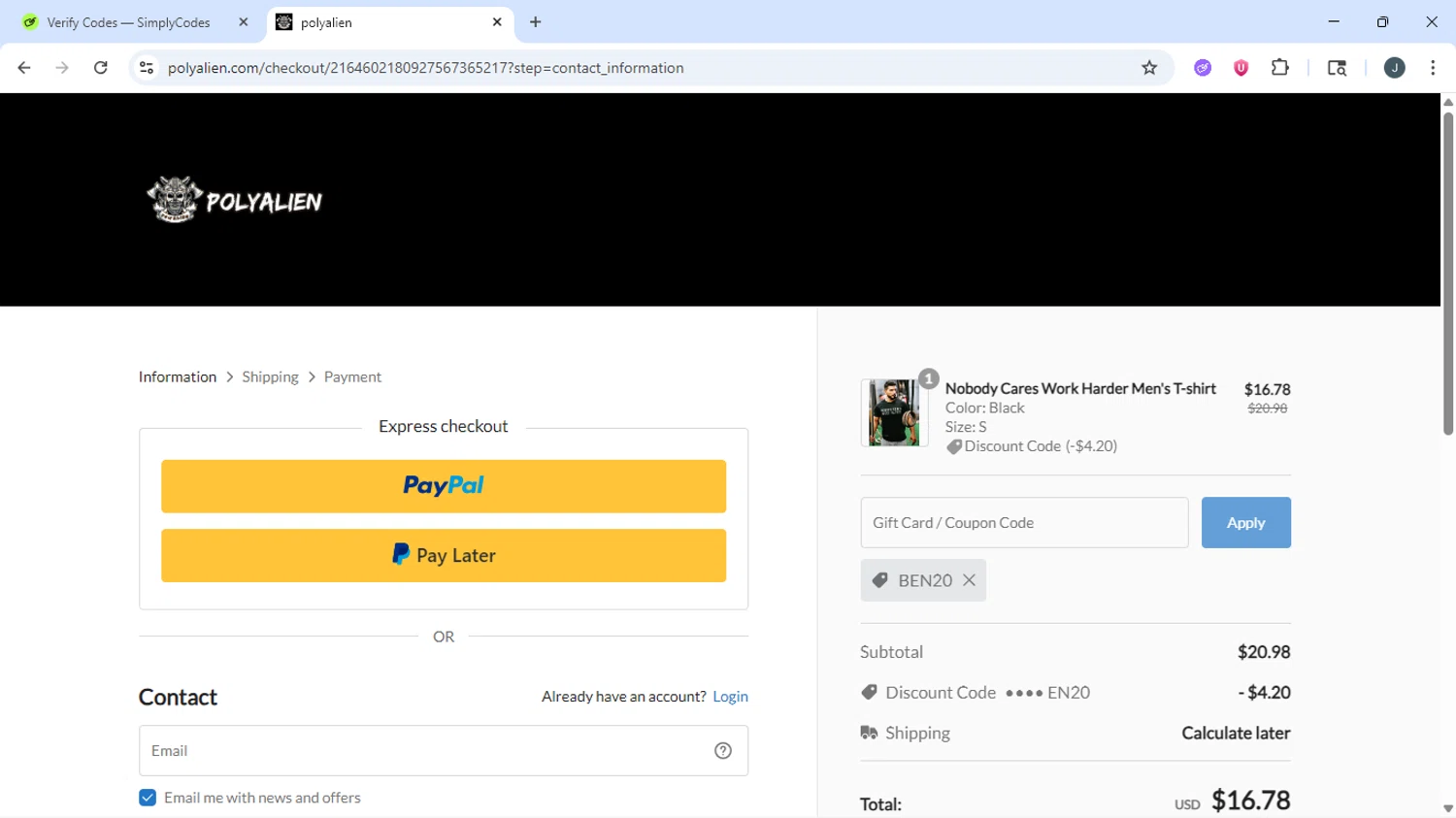Image resolution: width=1456 pixels, height=818 pixels.
Task: Click the scrollbar down arrow
Action: 1448,808
